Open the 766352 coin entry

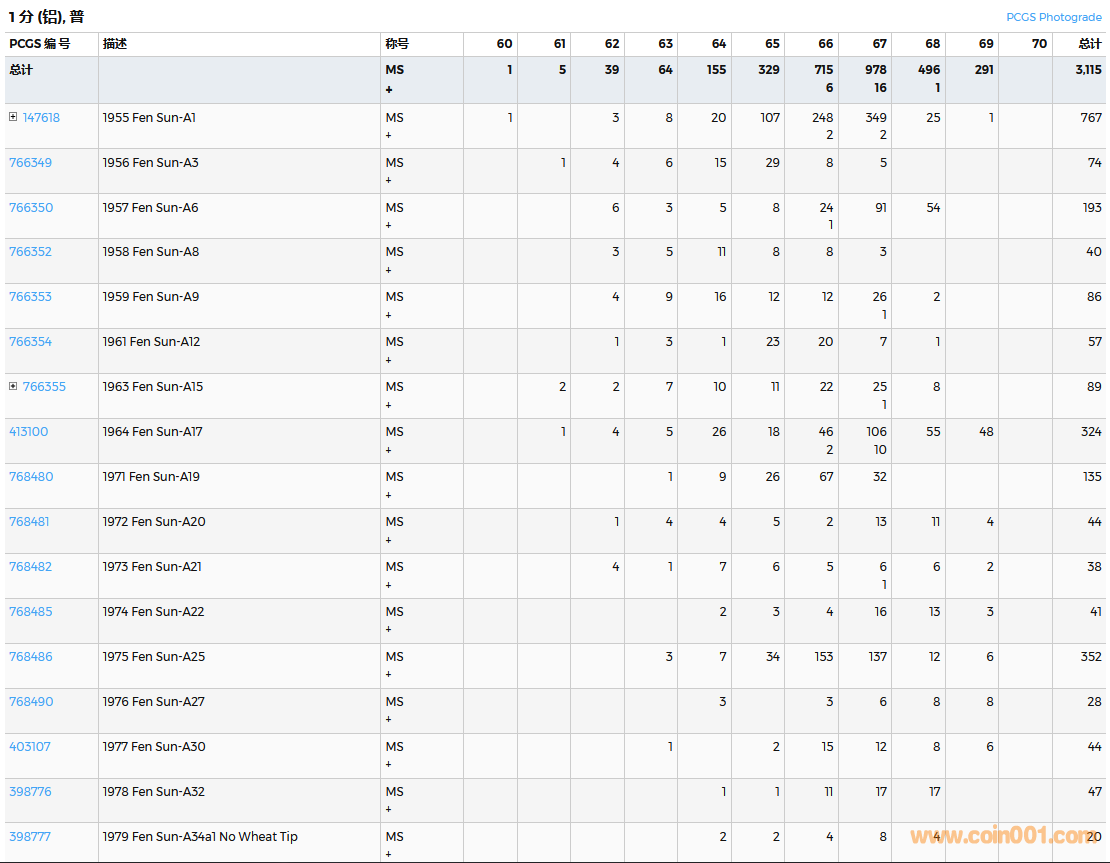[x=30, y=252]
